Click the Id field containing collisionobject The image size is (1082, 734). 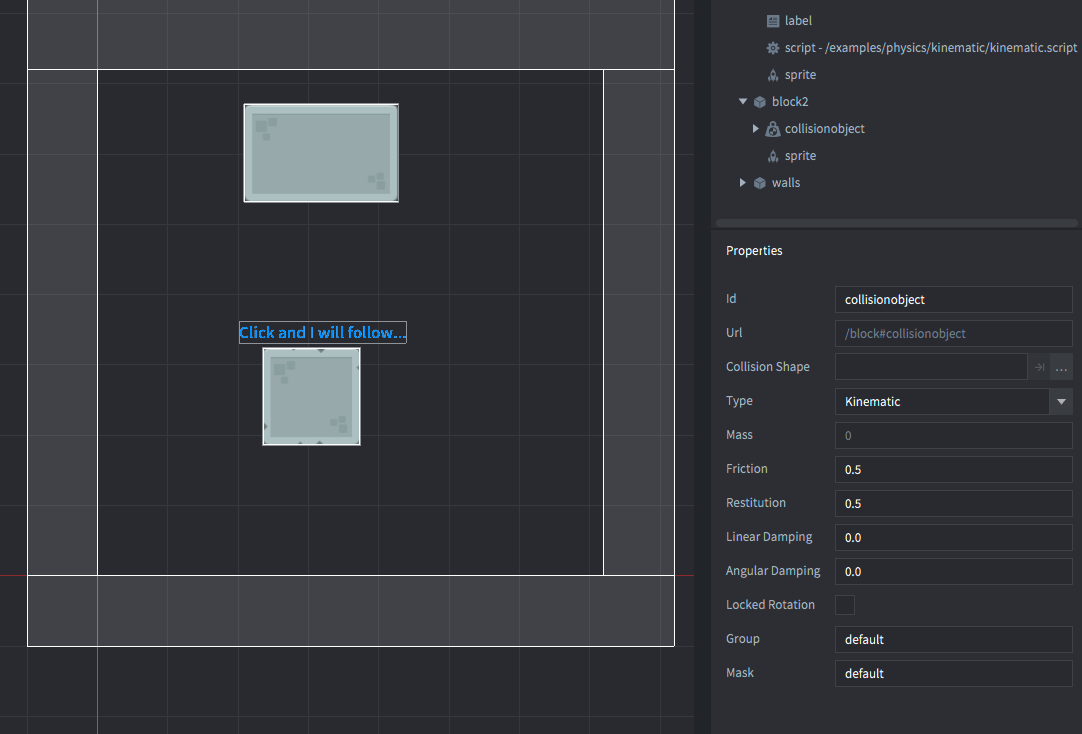pos(954,299)
